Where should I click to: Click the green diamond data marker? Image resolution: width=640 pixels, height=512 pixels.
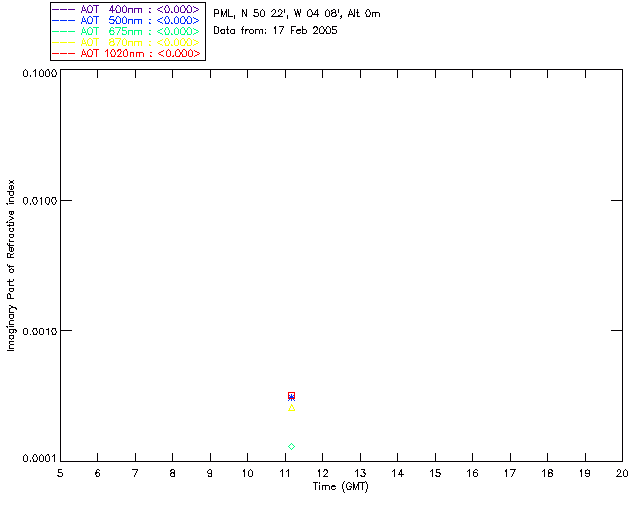(291, 446)
